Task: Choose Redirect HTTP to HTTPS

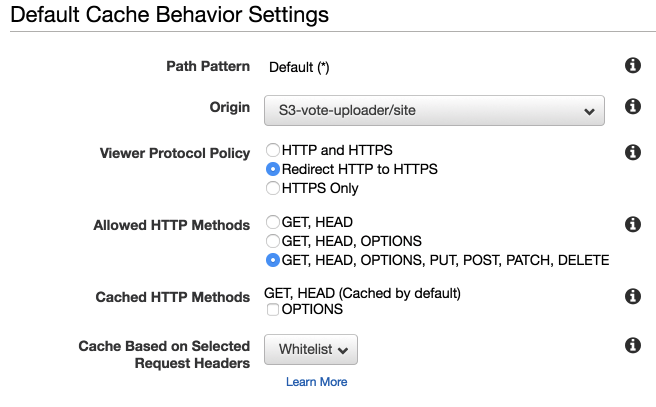Action: (273, 169)
